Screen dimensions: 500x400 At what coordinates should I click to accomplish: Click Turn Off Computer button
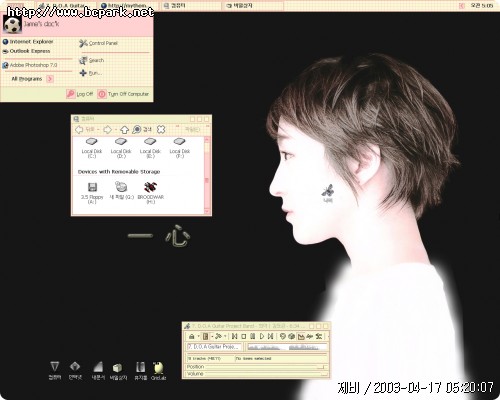coord(123,94)
